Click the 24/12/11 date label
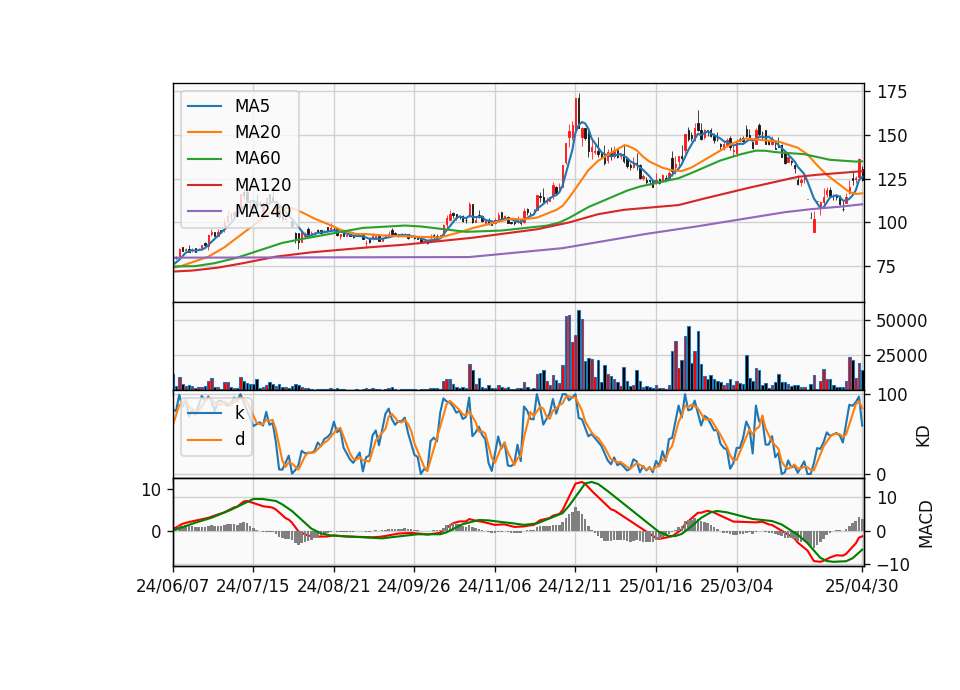 tap(575, 586)
